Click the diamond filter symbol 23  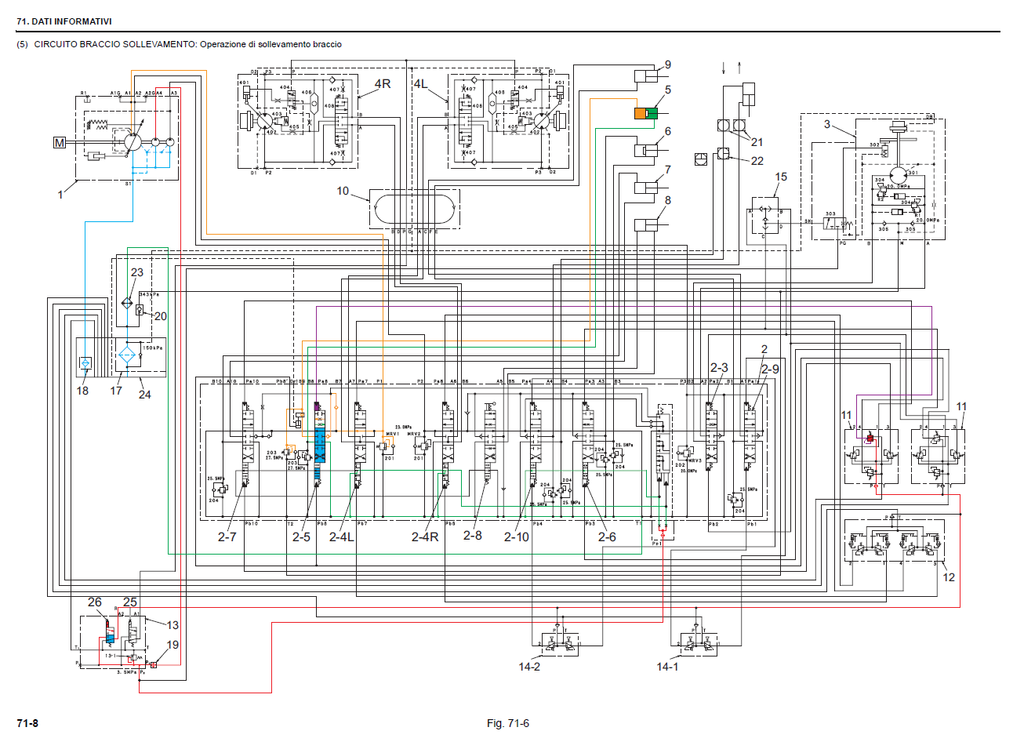[127, 304]
